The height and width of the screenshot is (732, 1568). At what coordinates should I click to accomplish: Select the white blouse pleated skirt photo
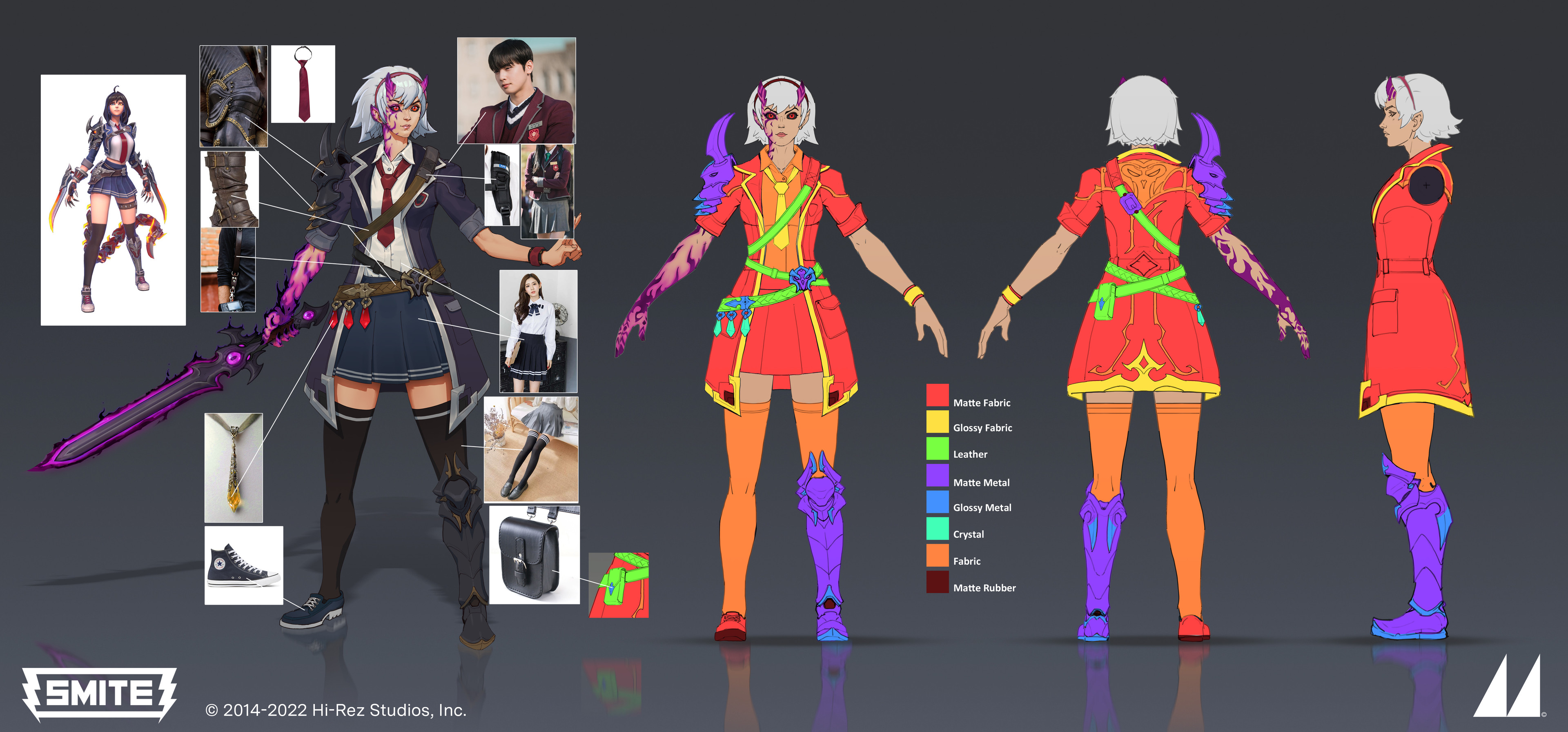point(538,332)
